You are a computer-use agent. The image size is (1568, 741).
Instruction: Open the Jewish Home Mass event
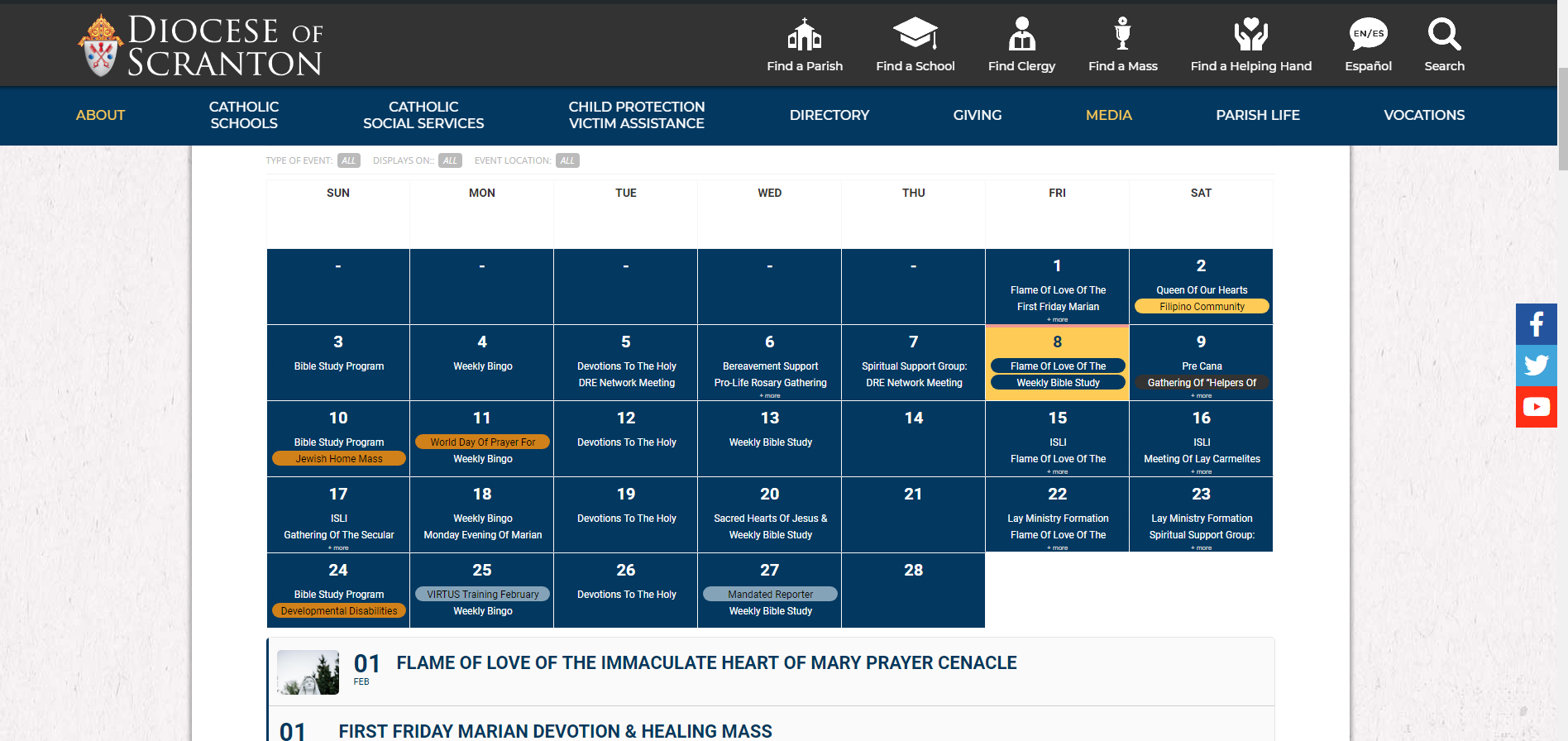point(339,459)
